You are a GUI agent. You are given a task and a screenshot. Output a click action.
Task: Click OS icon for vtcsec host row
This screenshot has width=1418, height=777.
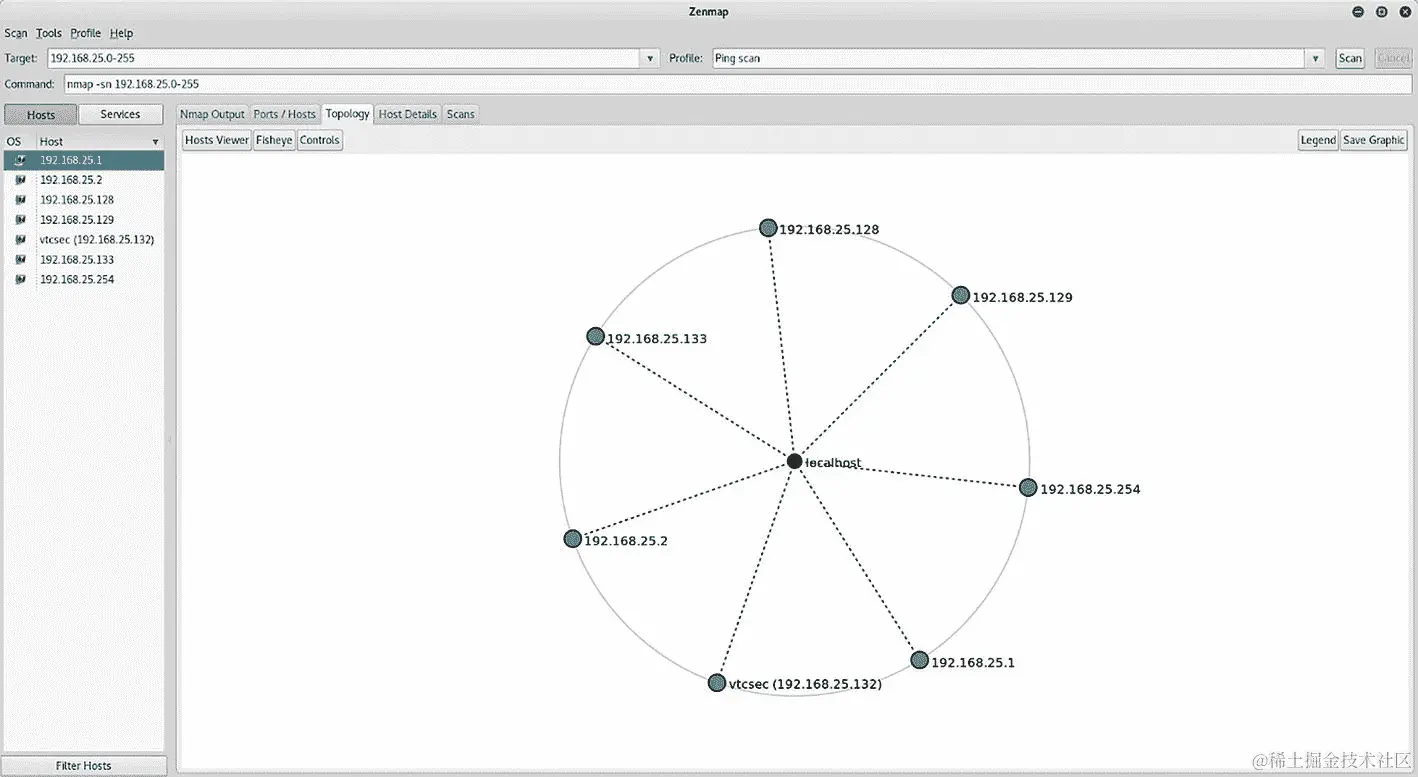(20, 240)
